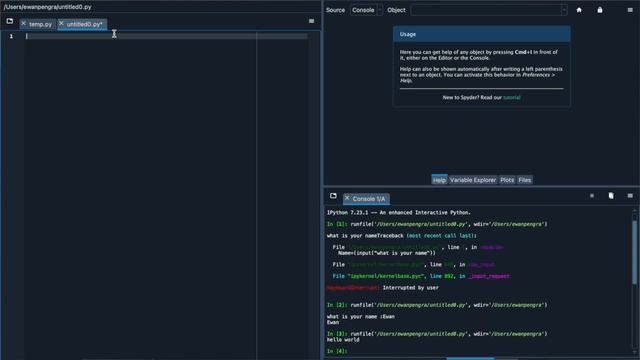This screenshot has width=640, height=360.
Task: Click the 'hello world' console output
Action: (x=343, y=340)
